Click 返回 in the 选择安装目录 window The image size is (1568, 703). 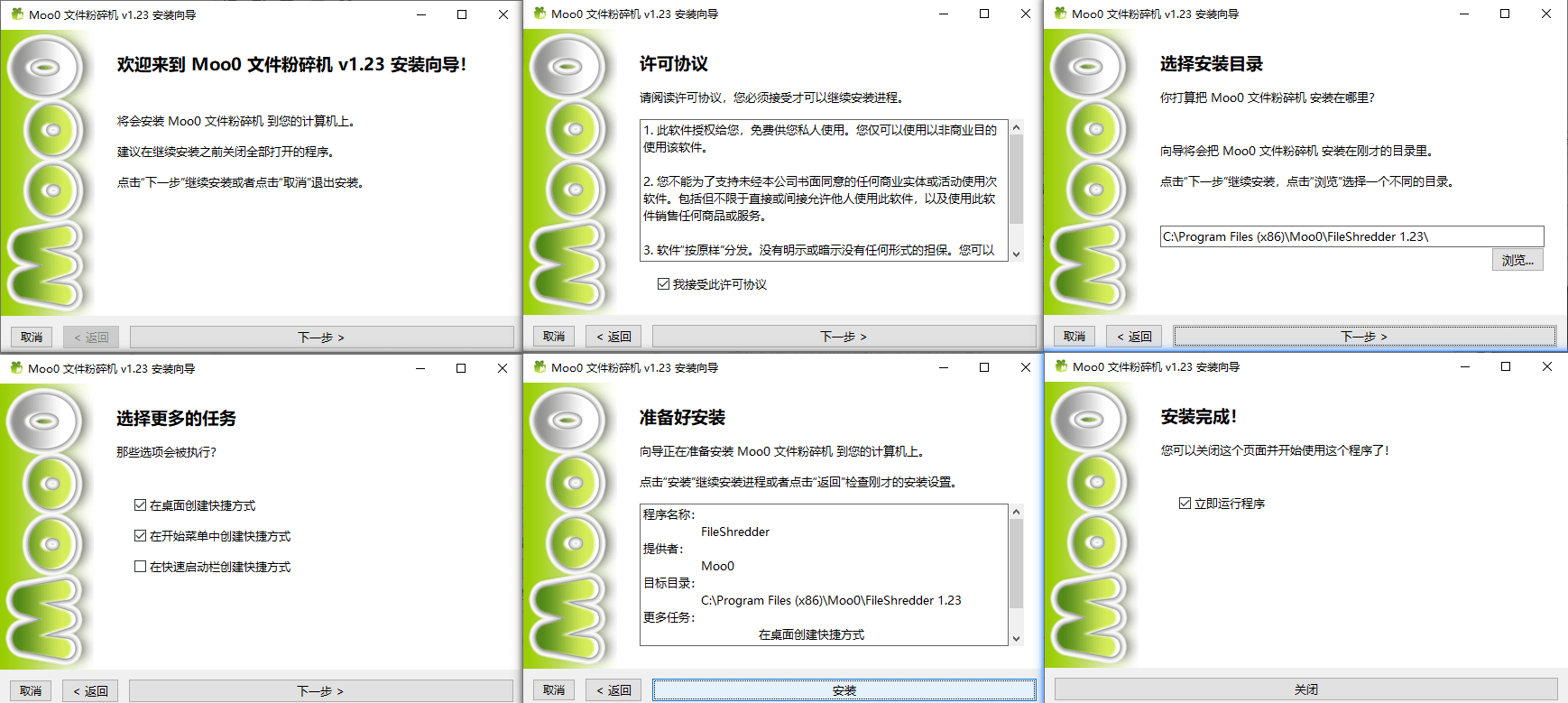click(x=1134, y=336)
